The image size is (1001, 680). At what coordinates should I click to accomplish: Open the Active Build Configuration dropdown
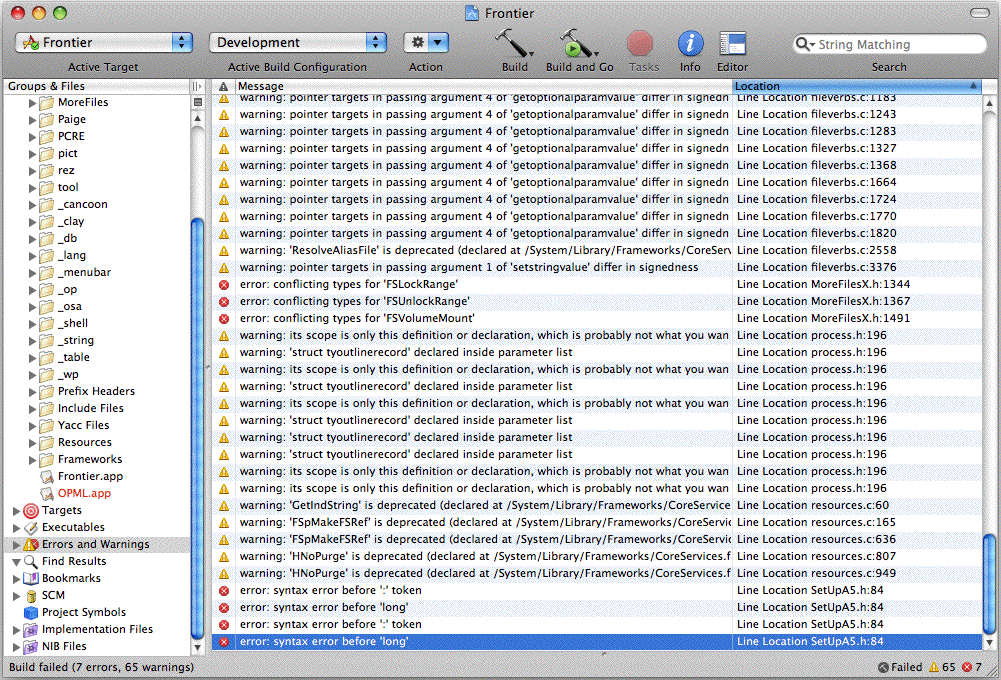(297, 42)
